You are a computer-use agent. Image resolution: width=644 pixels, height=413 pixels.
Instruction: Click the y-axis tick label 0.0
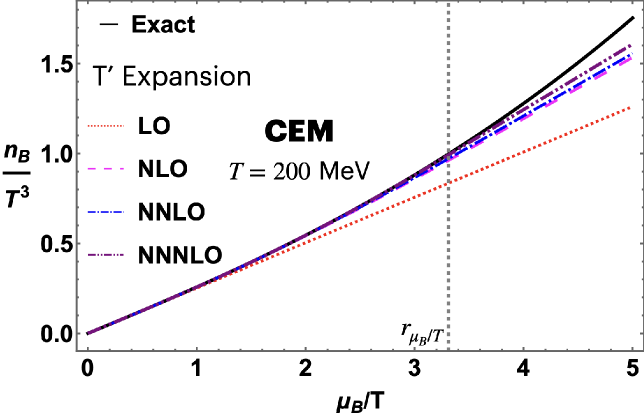coord(55,334)
